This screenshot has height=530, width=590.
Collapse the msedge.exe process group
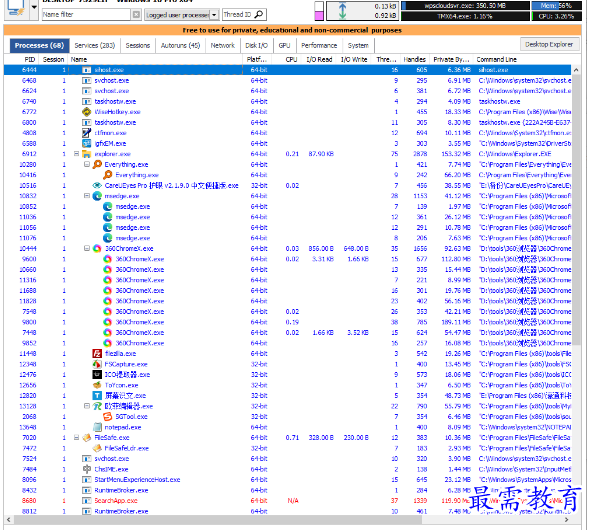(87, 196)
